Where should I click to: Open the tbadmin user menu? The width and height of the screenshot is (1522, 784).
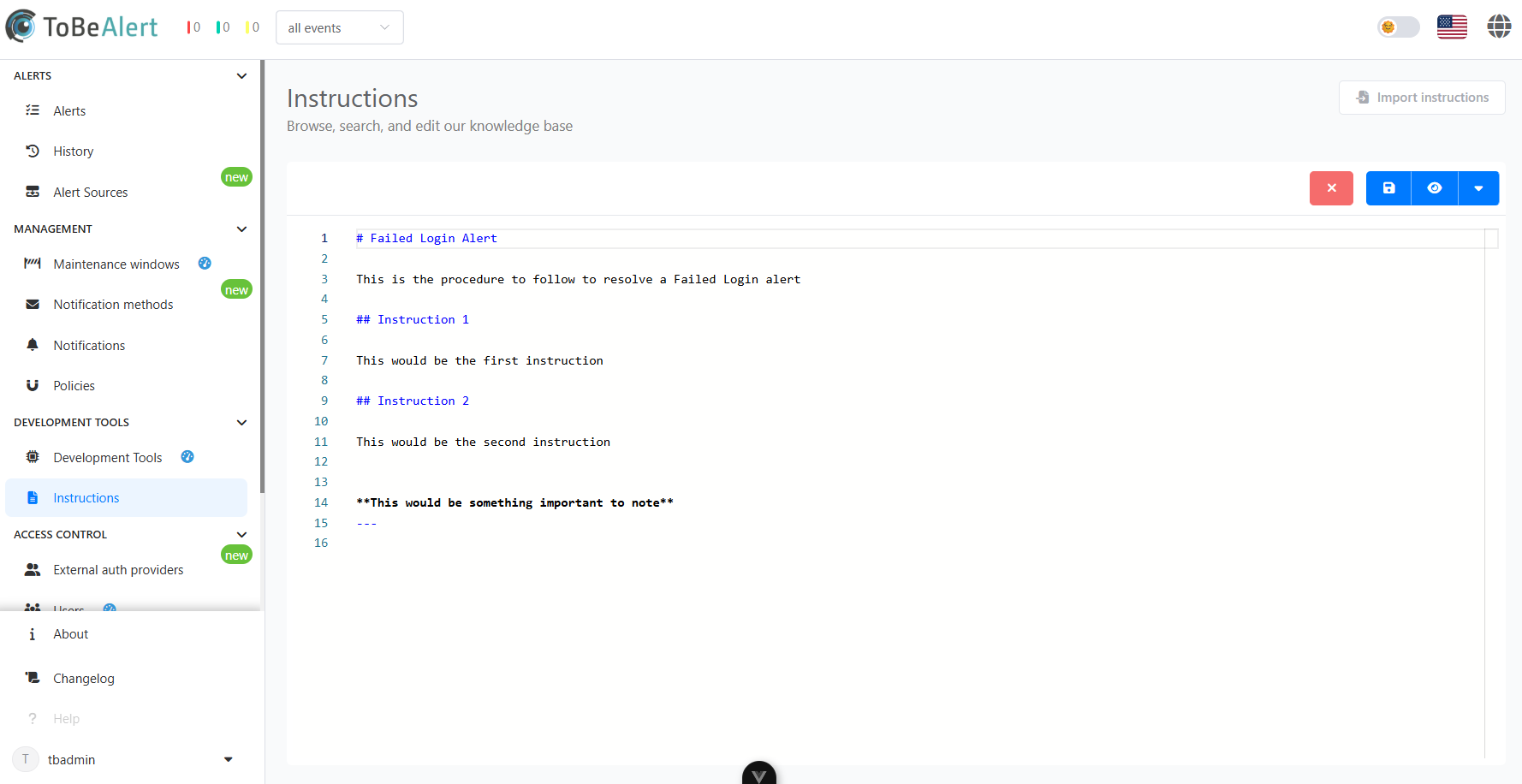coord(127,760)
